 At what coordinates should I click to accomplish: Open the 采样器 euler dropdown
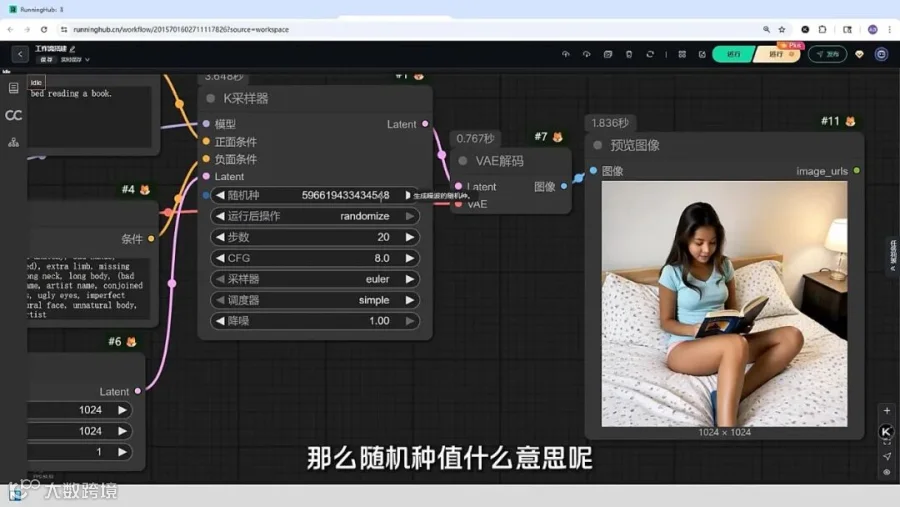(x=315, y=279)
